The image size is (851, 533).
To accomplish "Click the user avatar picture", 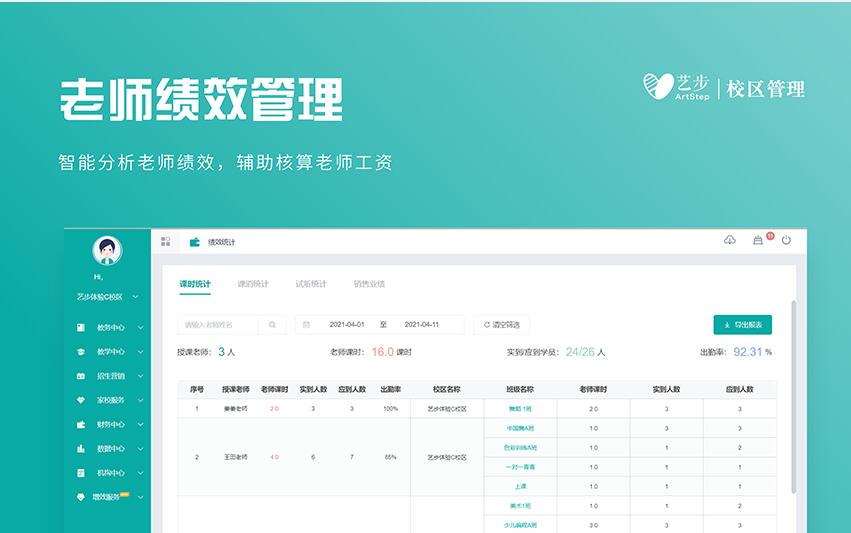I will tap(107, 250).
